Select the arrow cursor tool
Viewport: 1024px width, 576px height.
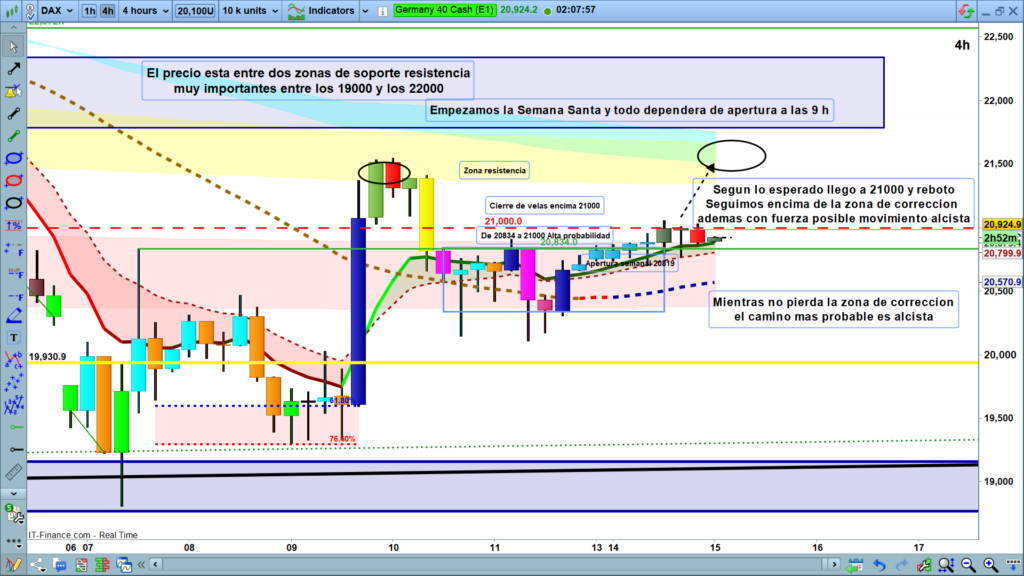click(x=13, y=46)
